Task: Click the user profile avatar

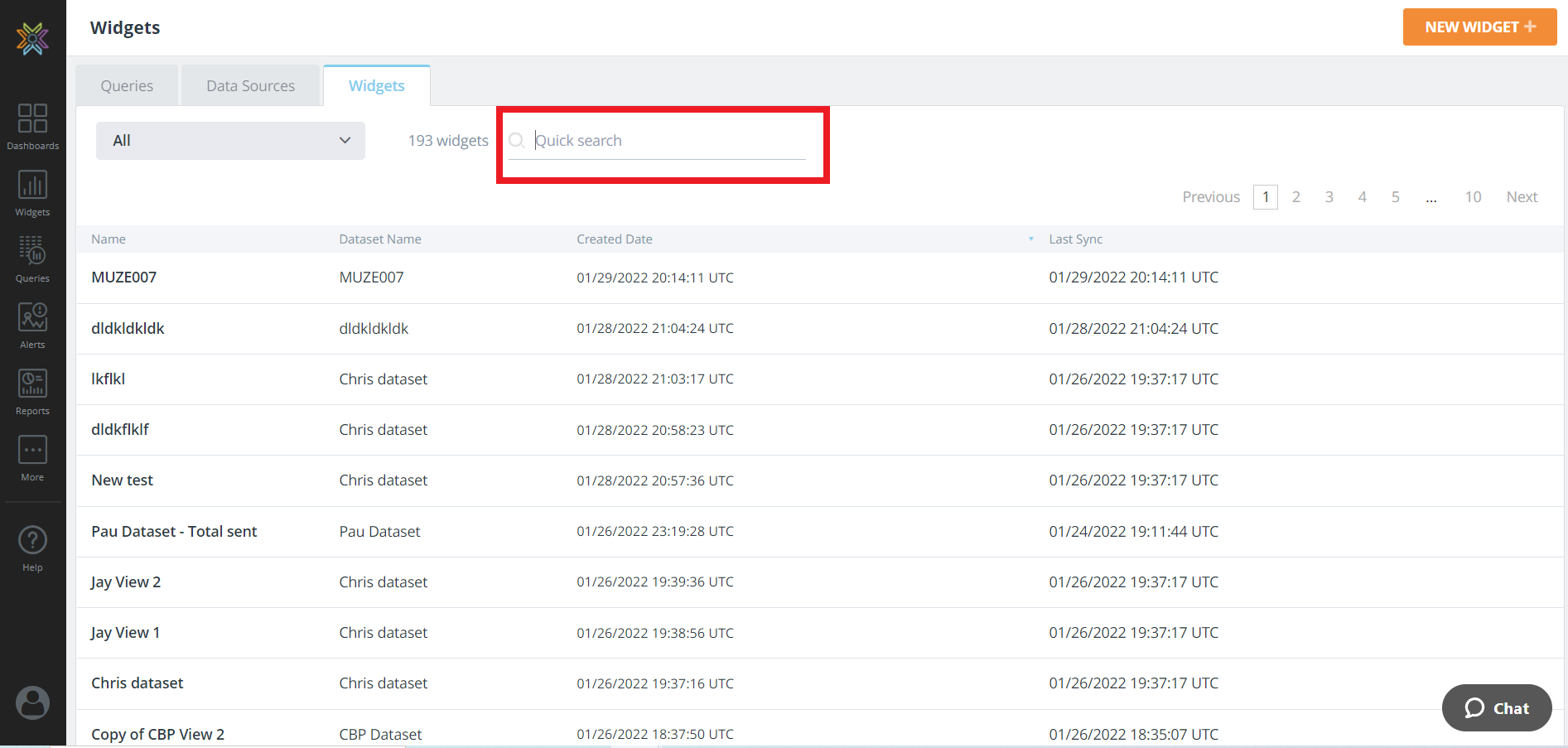Action: pyautogui.click(x=32, y=702)
